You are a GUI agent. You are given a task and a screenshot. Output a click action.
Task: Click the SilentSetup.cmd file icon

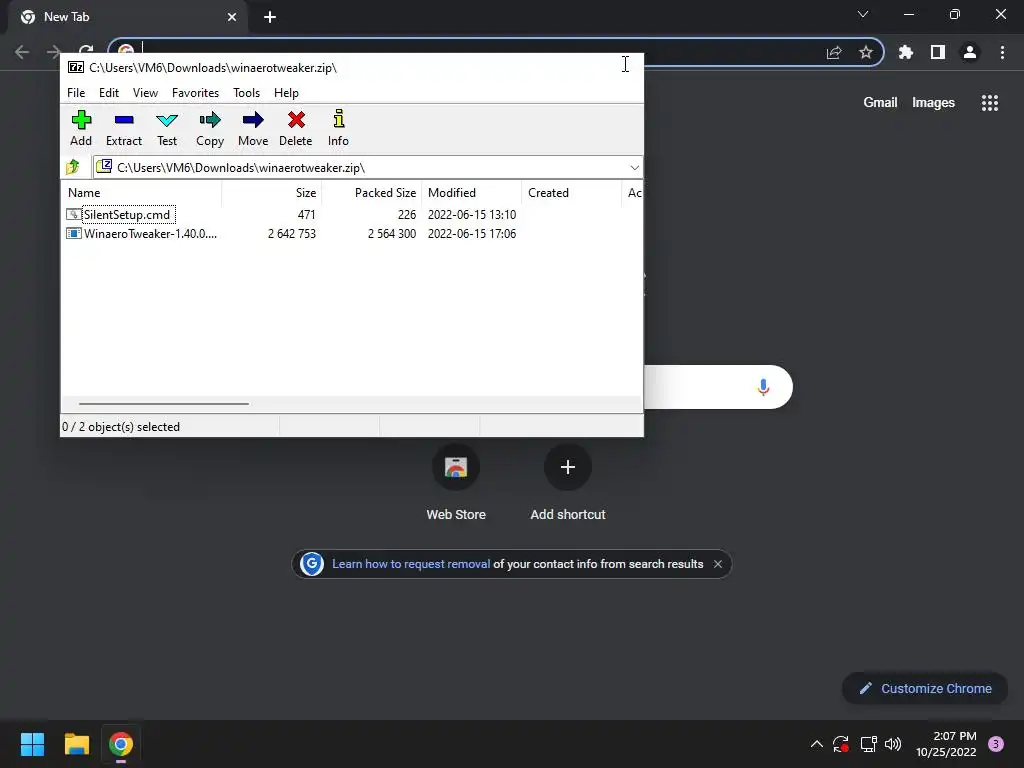coord(74,214)
